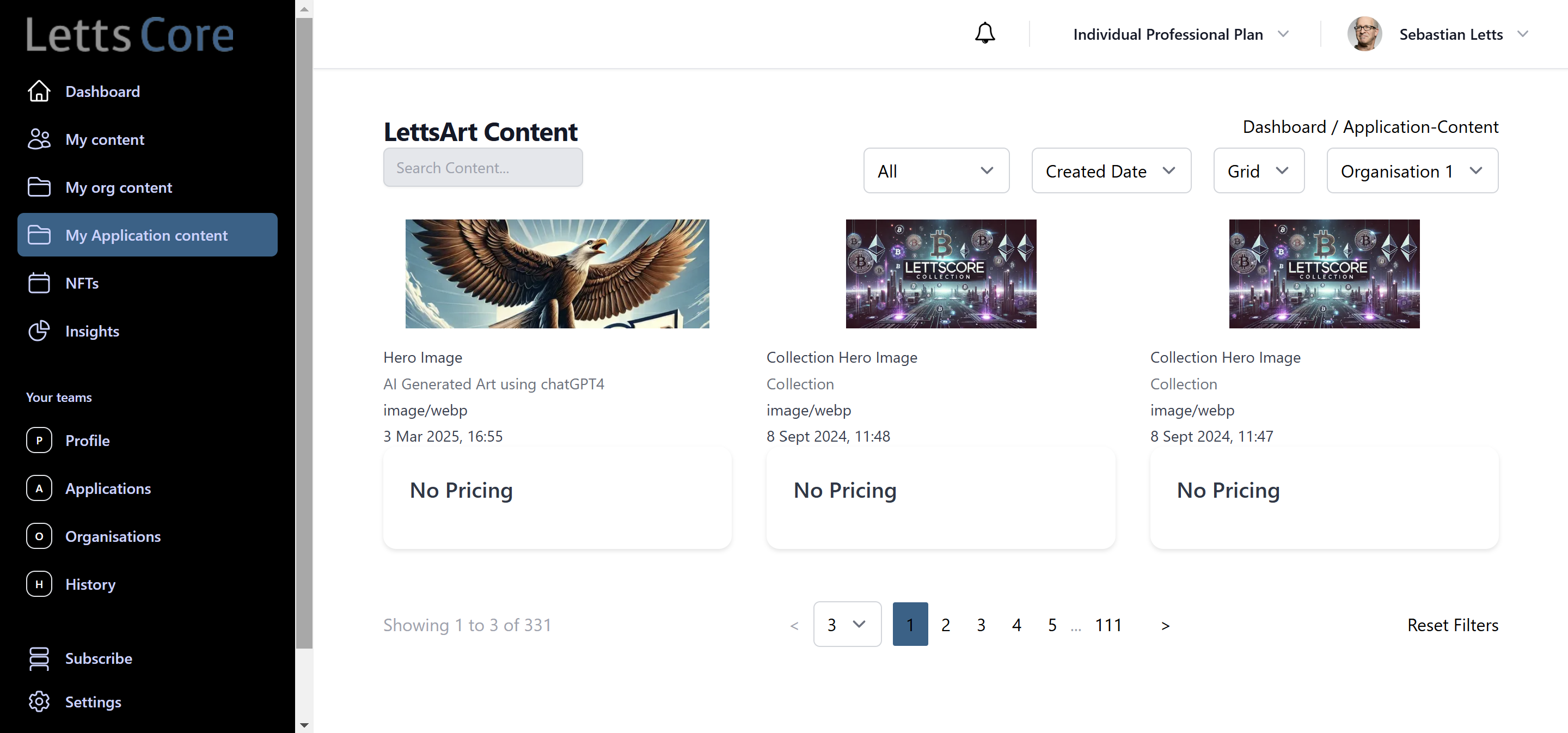The width and height of the screenshot is (1568, 733).
Task: Click the History H badge icon
Action: click(x=39, y=584)
